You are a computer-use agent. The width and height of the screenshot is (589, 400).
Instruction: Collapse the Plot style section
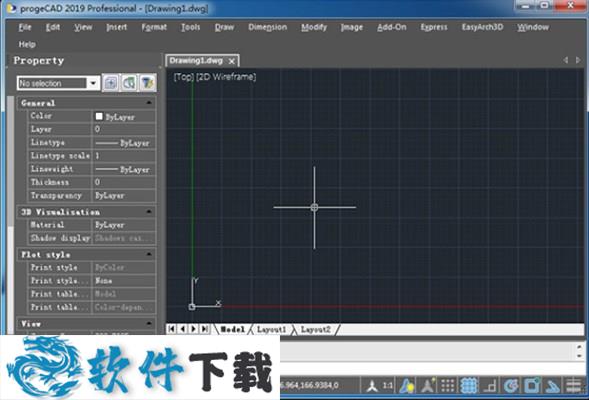click(149, 255)
